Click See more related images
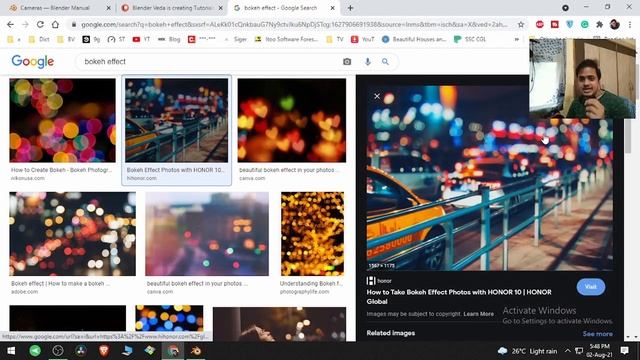This screenshot has width=640, height=360. 598,334
